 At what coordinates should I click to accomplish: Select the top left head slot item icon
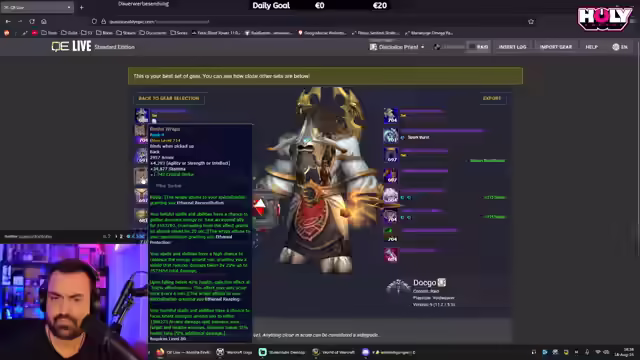pyautogui.click(x=142, y=116)
